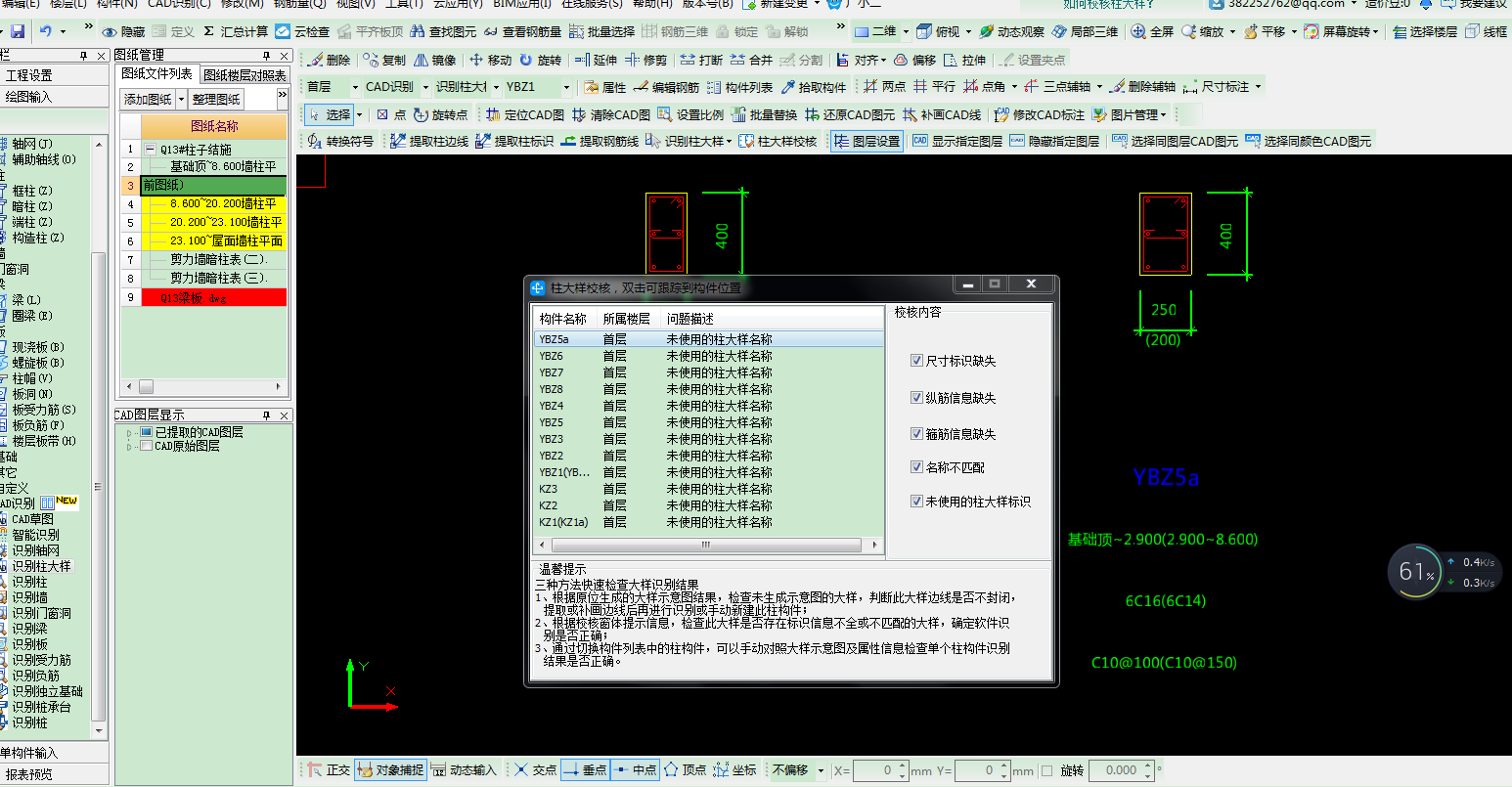Click Pick Component (拾取构件)
This screenshot has width=1512, height=787.
point(813,87)
